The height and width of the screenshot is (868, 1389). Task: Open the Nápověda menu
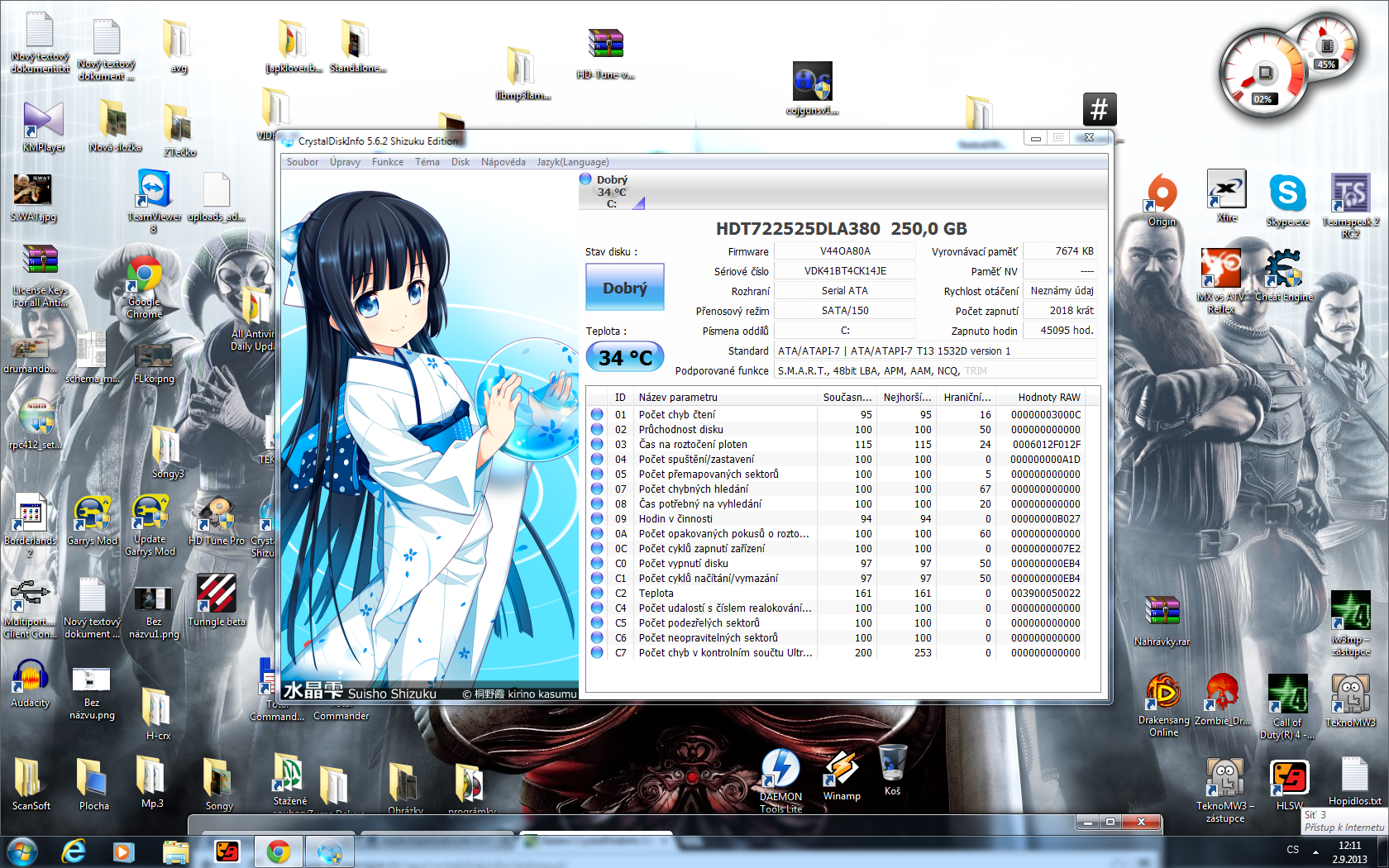(504, 162)
